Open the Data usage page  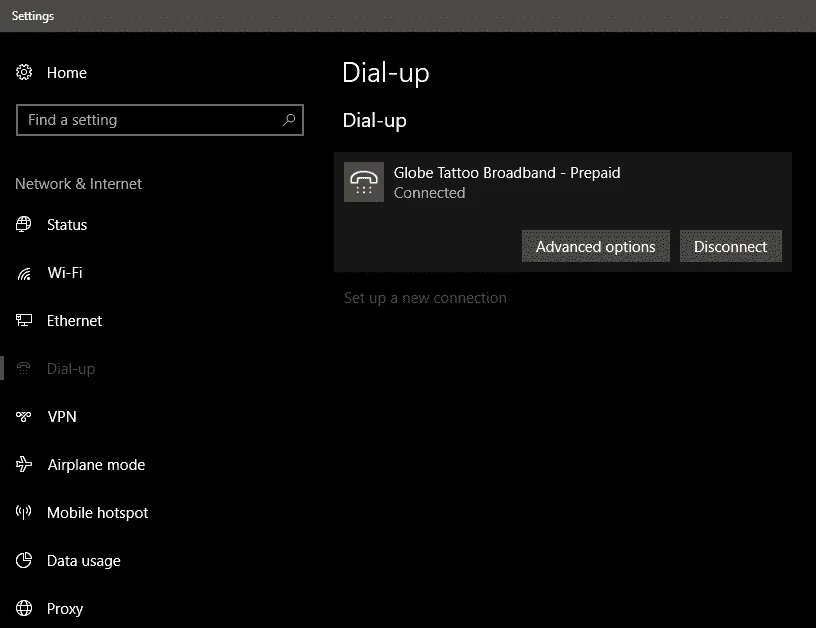(x=84, y=561)
